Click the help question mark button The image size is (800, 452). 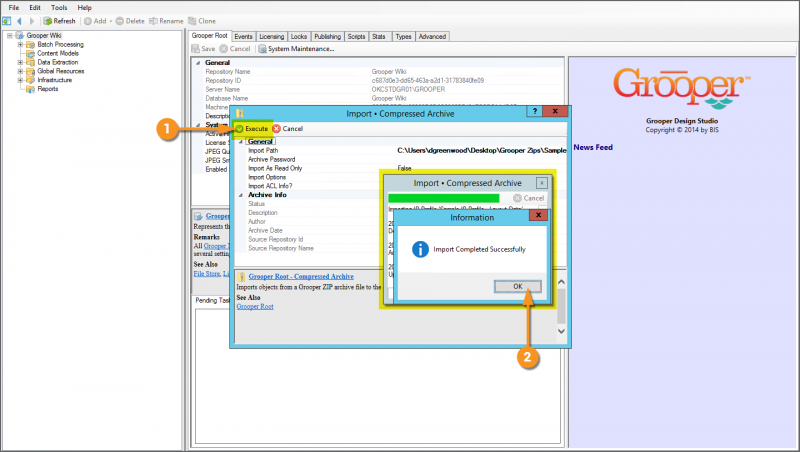click(534, 111)
